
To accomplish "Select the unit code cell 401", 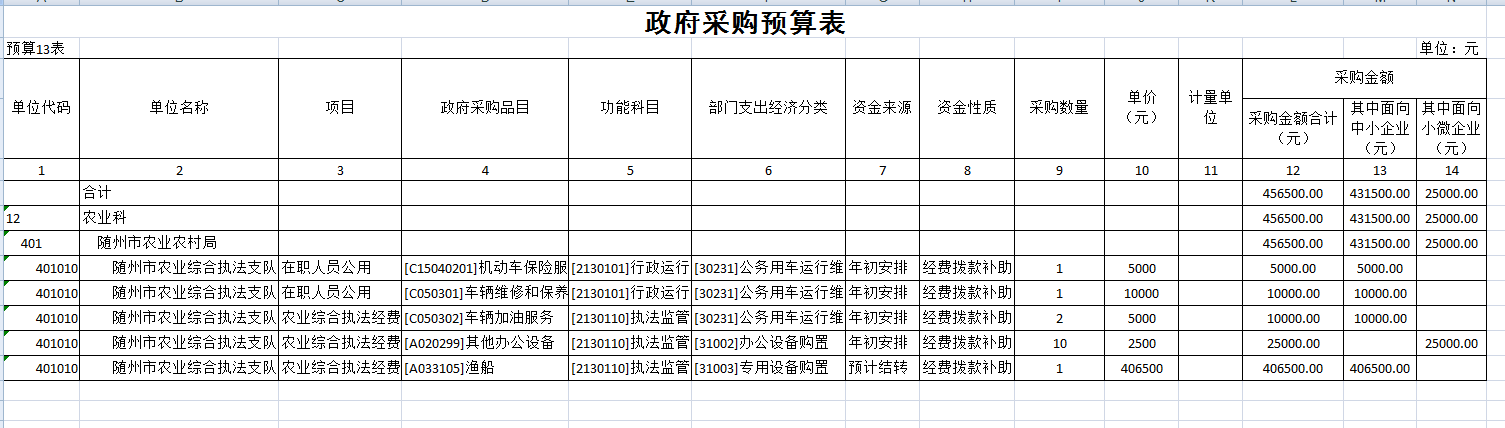I will coord(41,243).
